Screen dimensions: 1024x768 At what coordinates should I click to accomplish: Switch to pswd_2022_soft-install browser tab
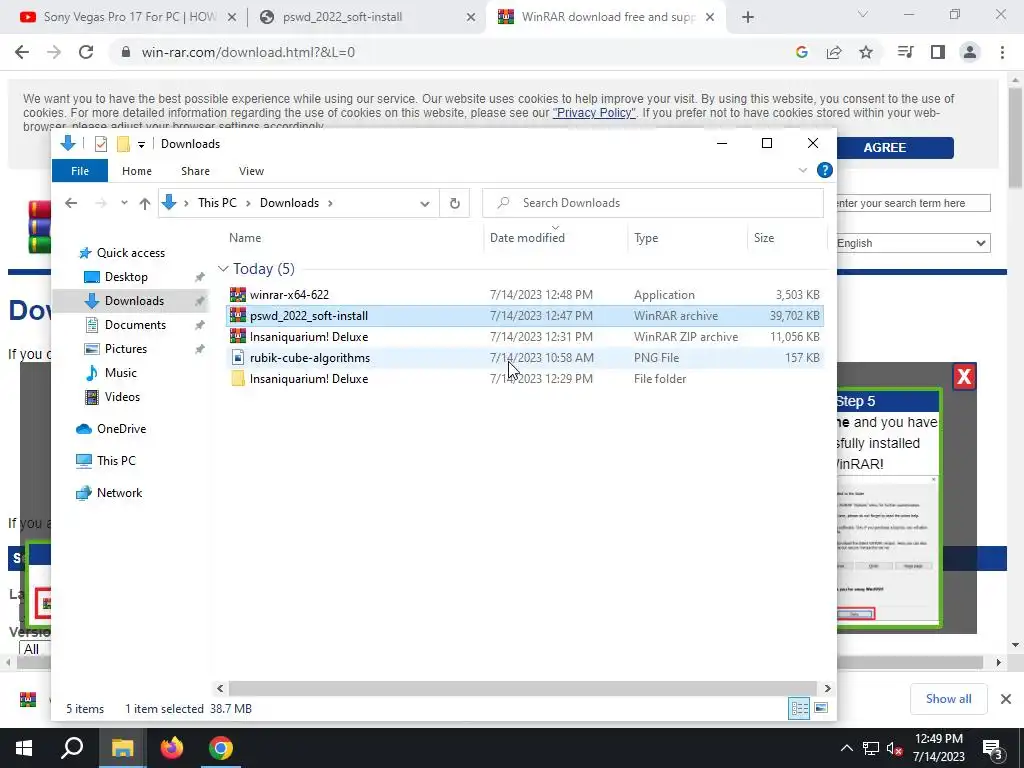pos(342,17)
